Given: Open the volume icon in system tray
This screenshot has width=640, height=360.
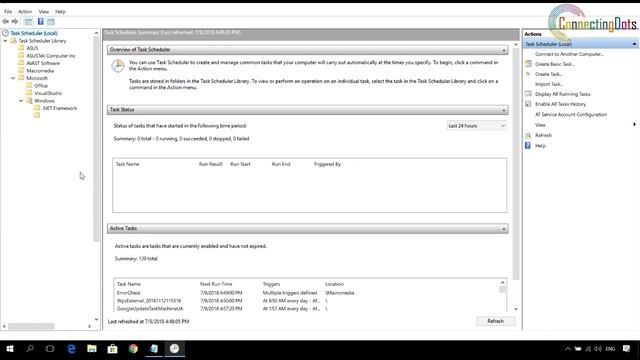Looking at the screenshot, I should tap(598, 349).
